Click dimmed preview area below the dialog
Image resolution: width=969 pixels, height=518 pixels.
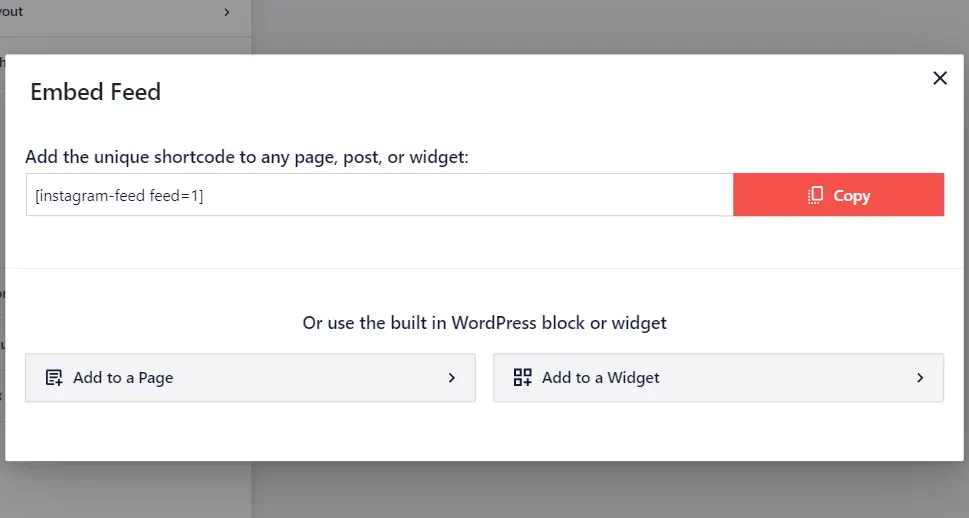click(x=609, y=489)
